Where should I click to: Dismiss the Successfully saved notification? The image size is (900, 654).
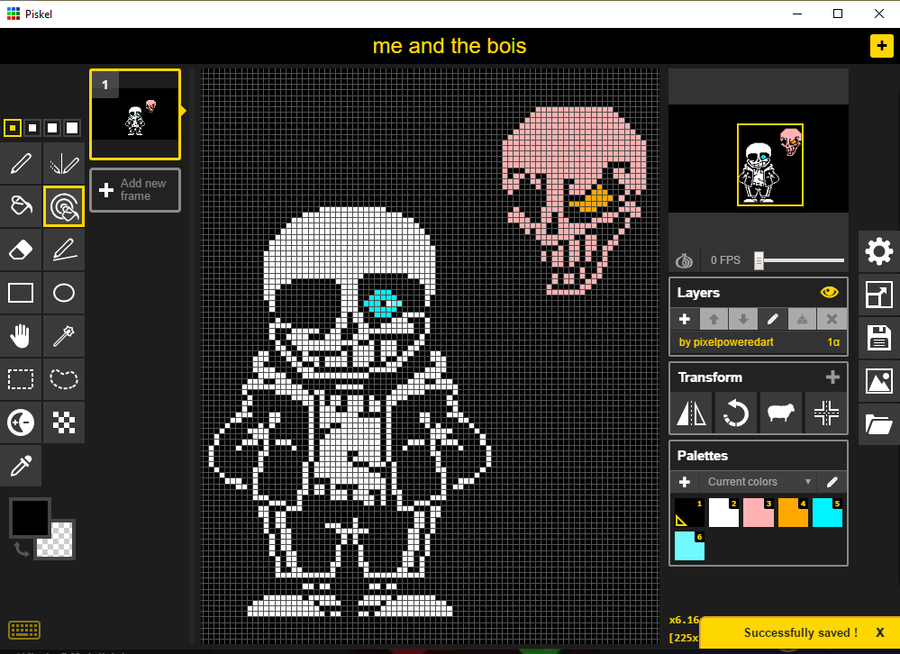(880, 633)
